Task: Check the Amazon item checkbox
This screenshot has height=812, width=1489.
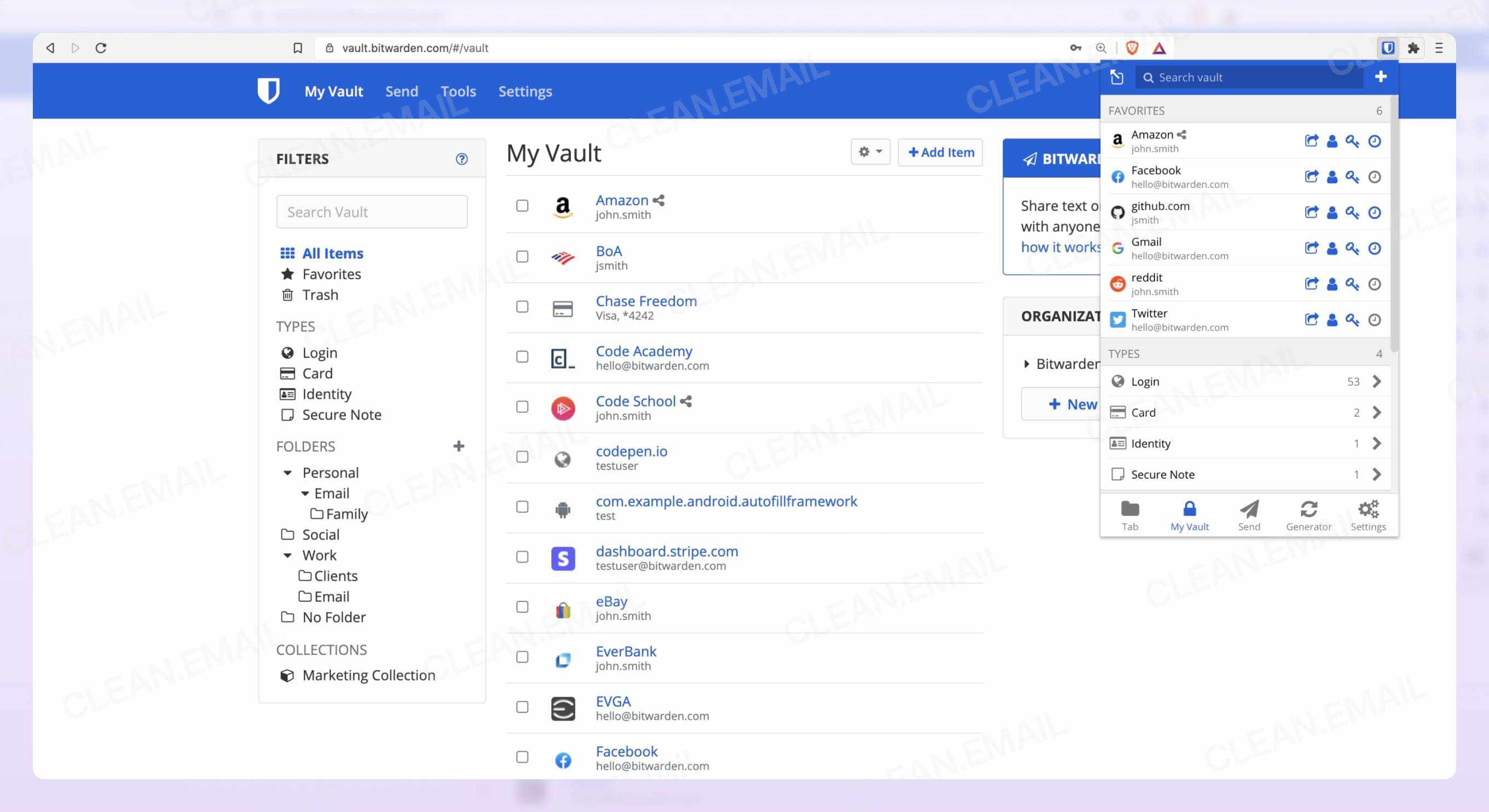Action: point(522,206)
